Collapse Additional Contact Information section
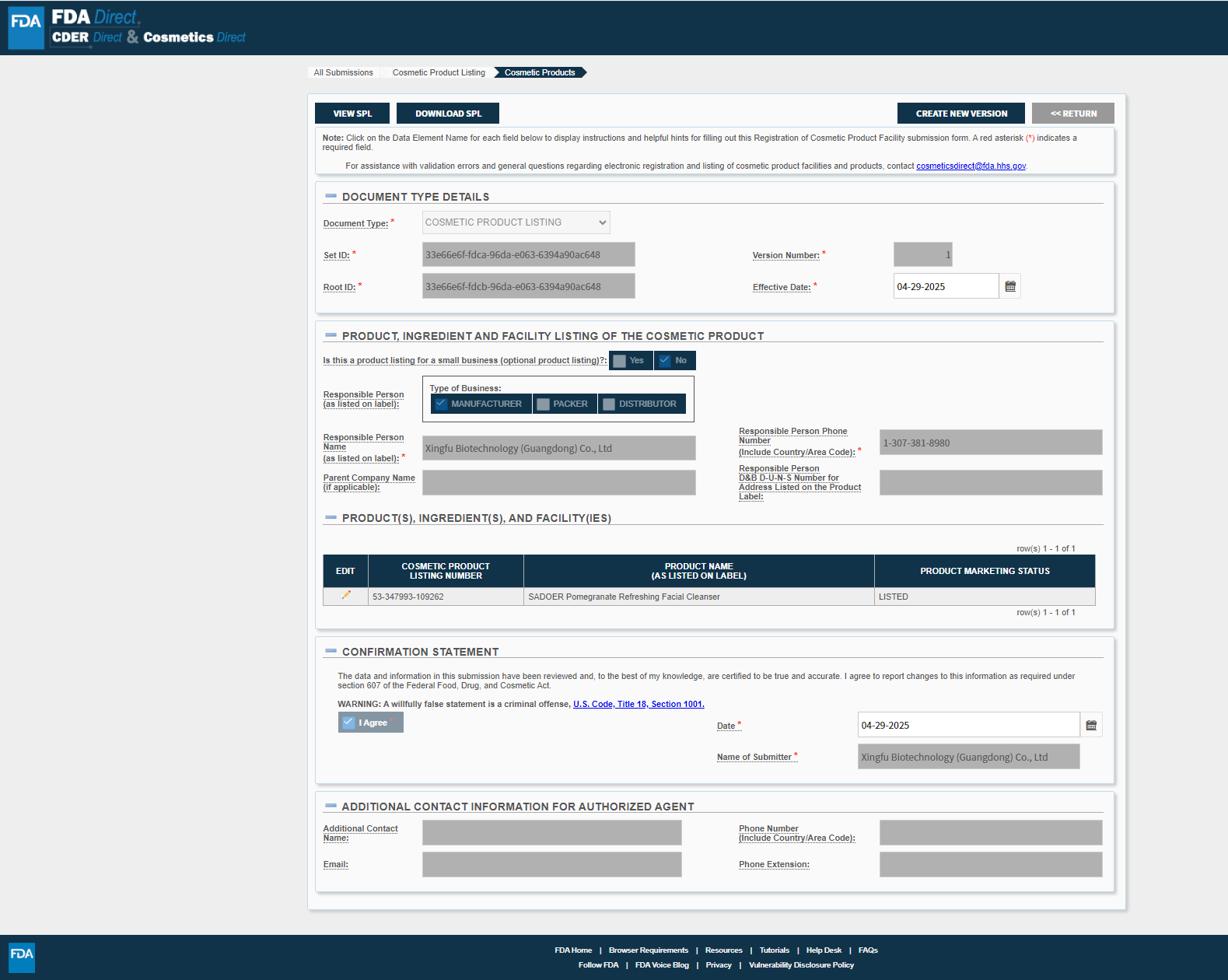The image size is (1228, 980). coord(331,807)
